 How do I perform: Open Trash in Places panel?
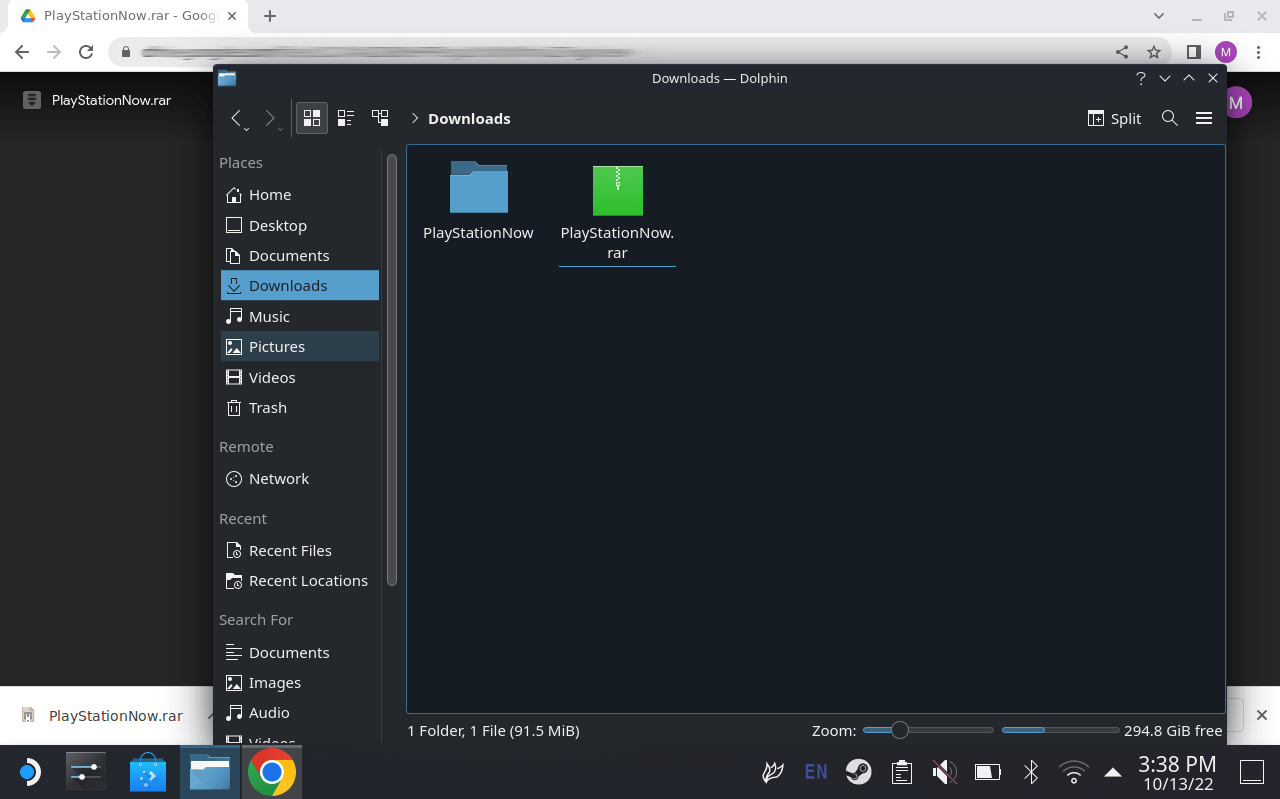click(300, 407)
